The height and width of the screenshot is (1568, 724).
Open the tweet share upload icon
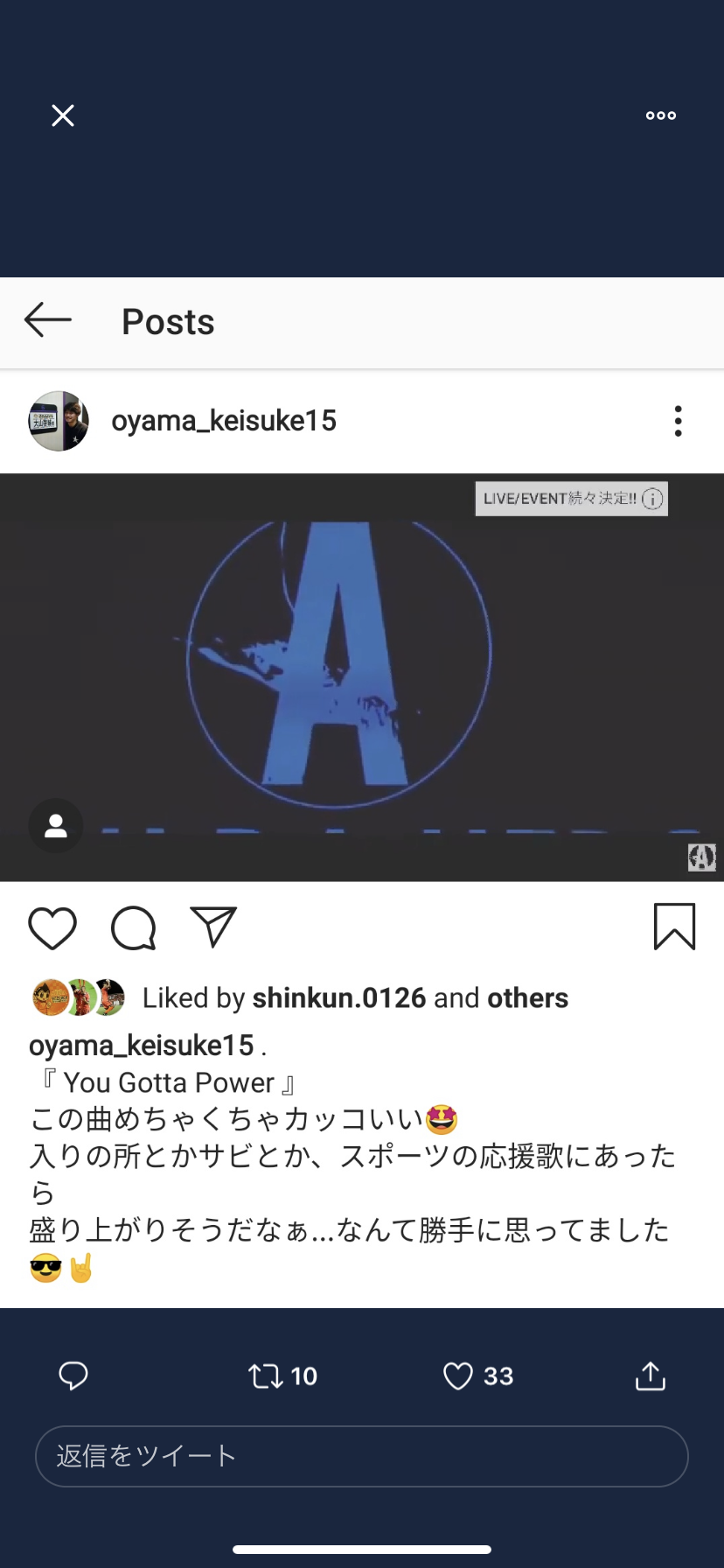651,1376
